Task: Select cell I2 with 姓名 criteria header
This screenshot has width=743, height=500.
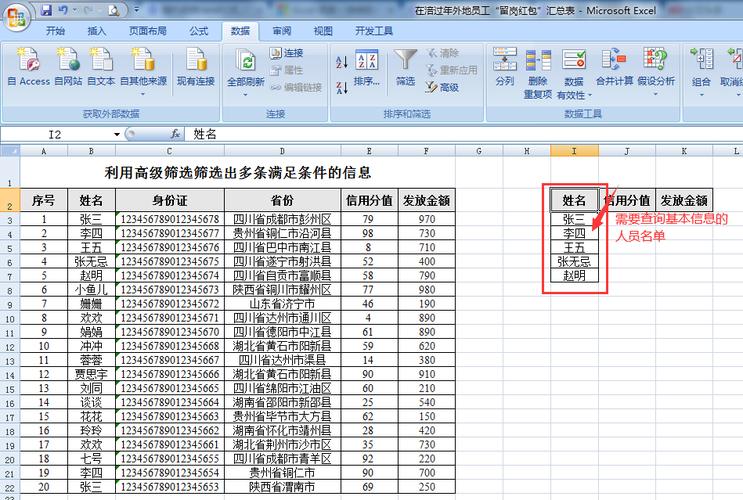Action: (574, 200)
